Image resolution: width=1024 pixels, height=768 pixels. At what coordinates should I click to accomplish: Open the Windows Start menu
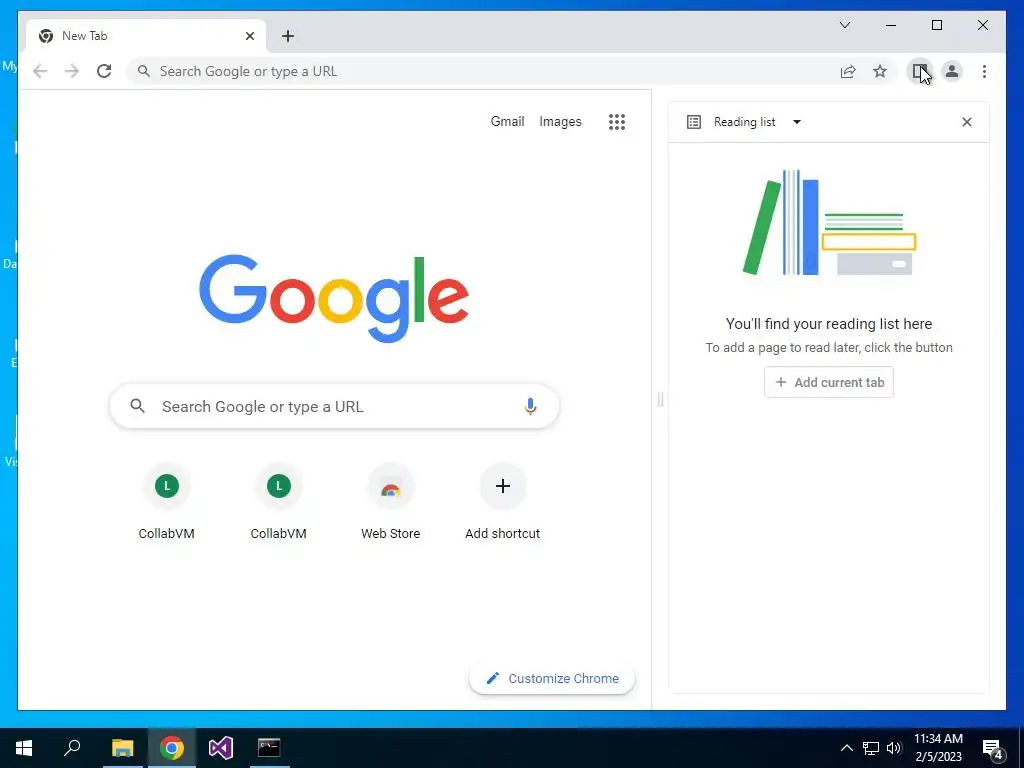click(x=24, y=748)
